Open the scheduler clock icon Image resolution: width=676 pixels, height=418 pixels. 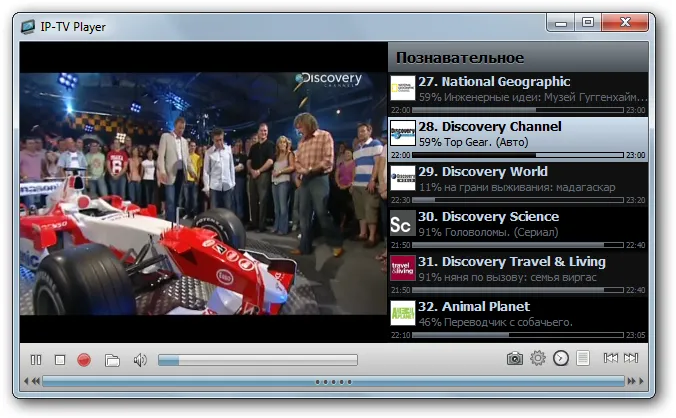[560, 358]
